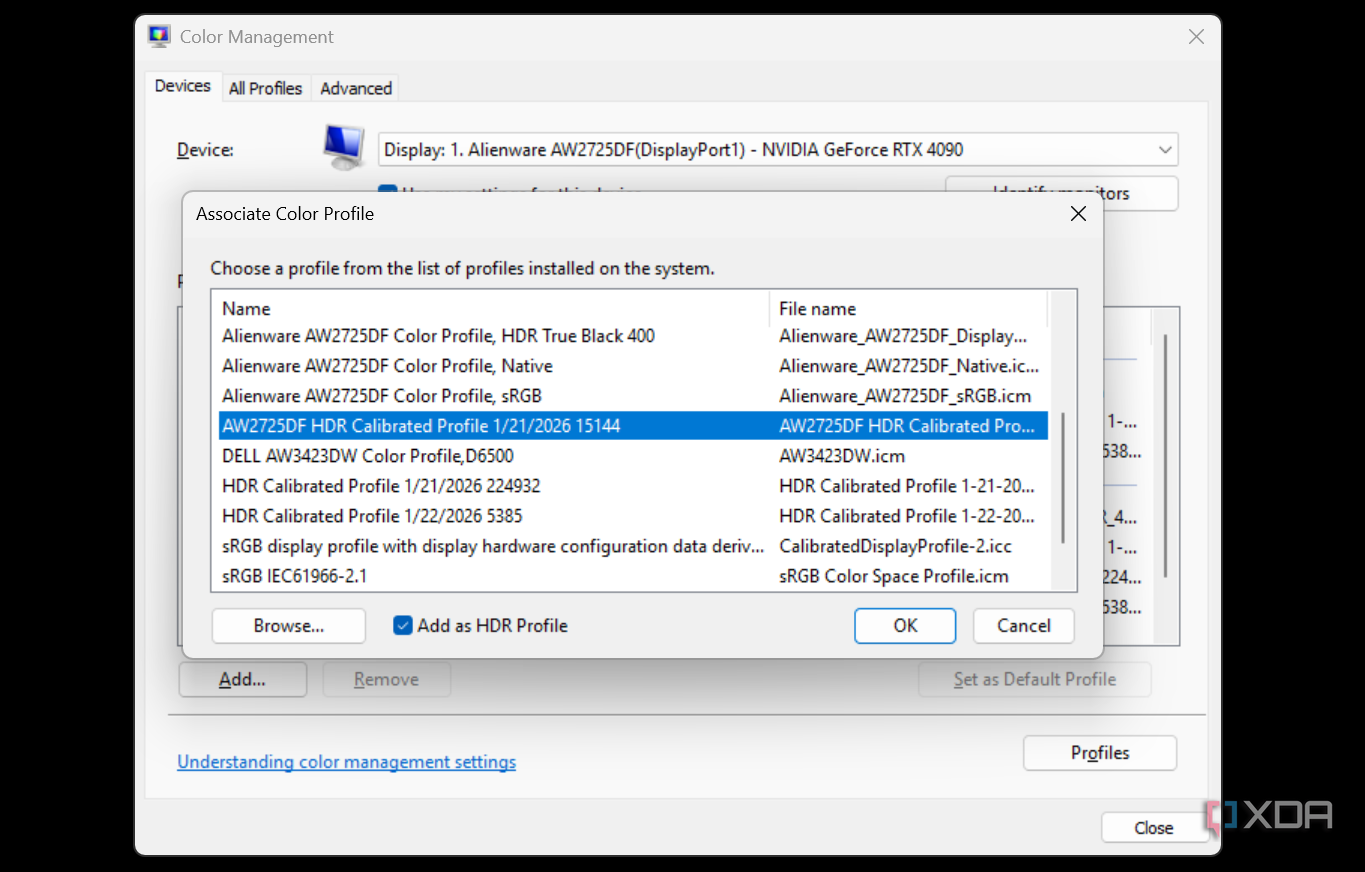Click the Browse... button
This screenshot has width=1365, height=872.
[x=289, y=626]
